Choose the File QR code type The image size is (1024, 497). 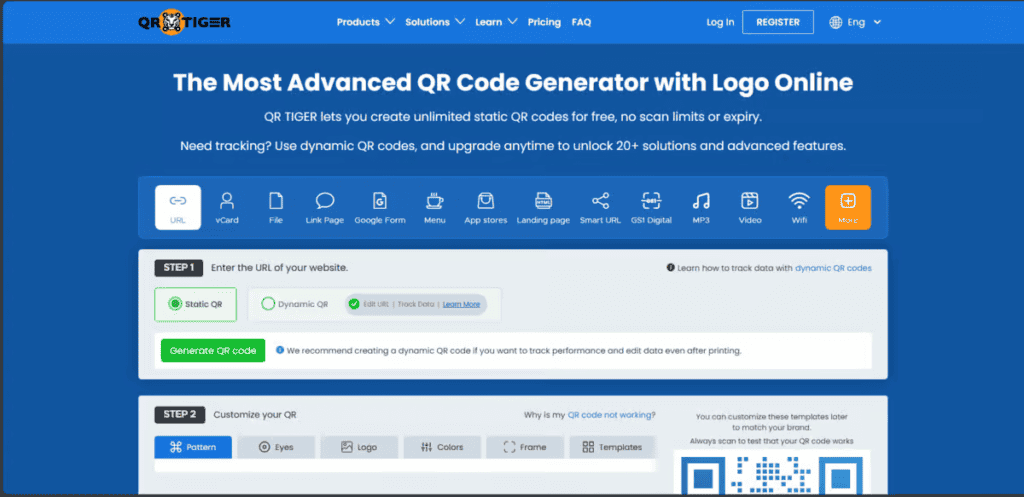[276, 207]
